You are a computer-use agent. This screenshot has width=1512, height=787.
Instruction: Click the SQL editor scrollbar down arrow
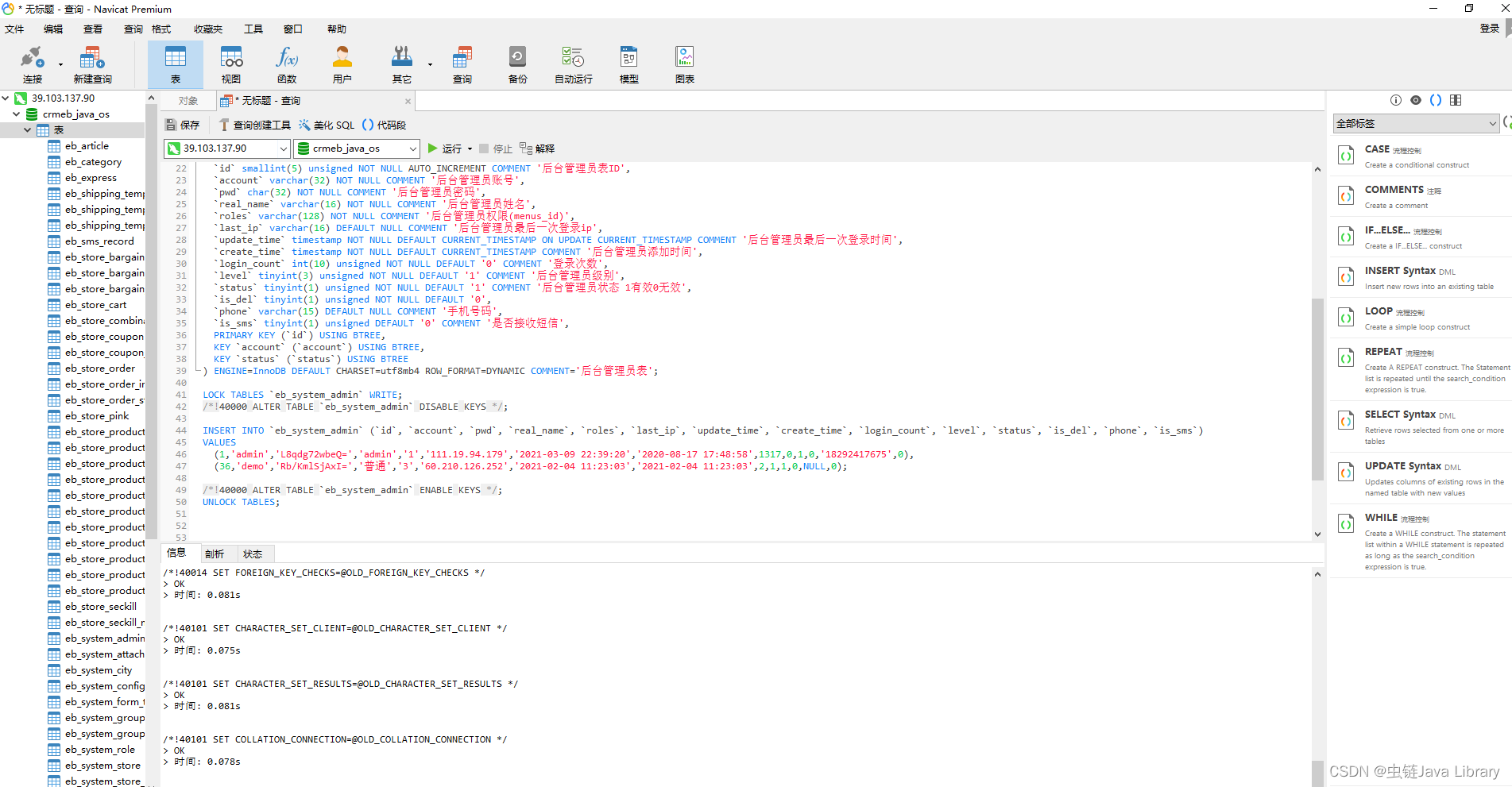[x=1317, y=534]
